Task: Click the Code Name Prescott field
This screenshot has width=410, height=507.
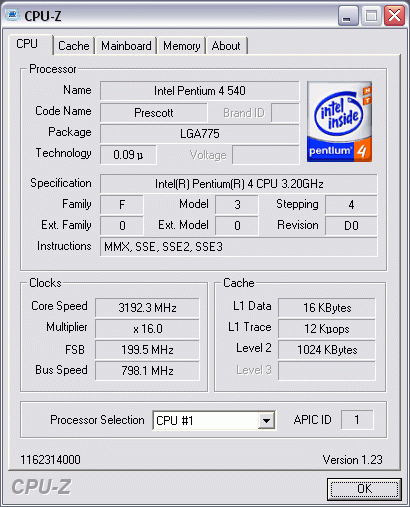Action: [x=153, y=113]
